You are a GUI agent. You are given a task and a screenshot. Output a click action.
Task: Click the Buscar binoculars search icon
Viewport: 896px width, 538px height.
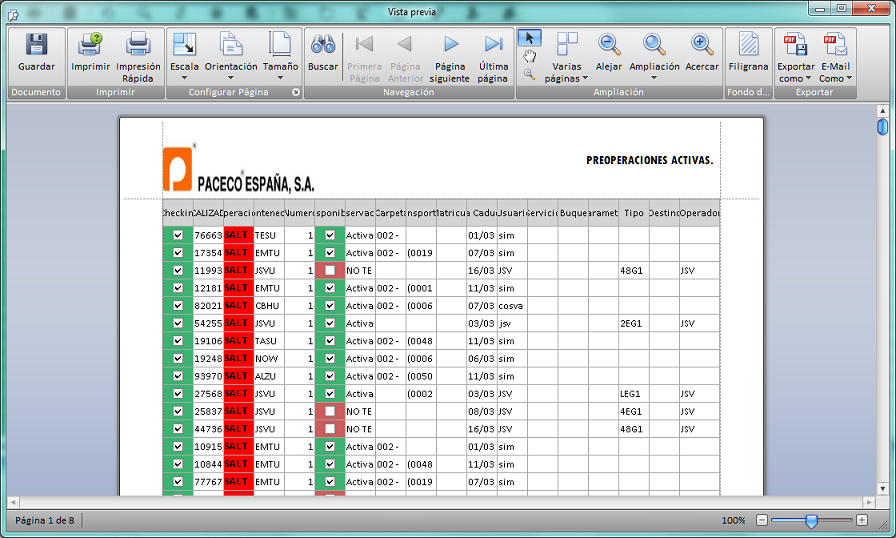(x=323, y=45)
